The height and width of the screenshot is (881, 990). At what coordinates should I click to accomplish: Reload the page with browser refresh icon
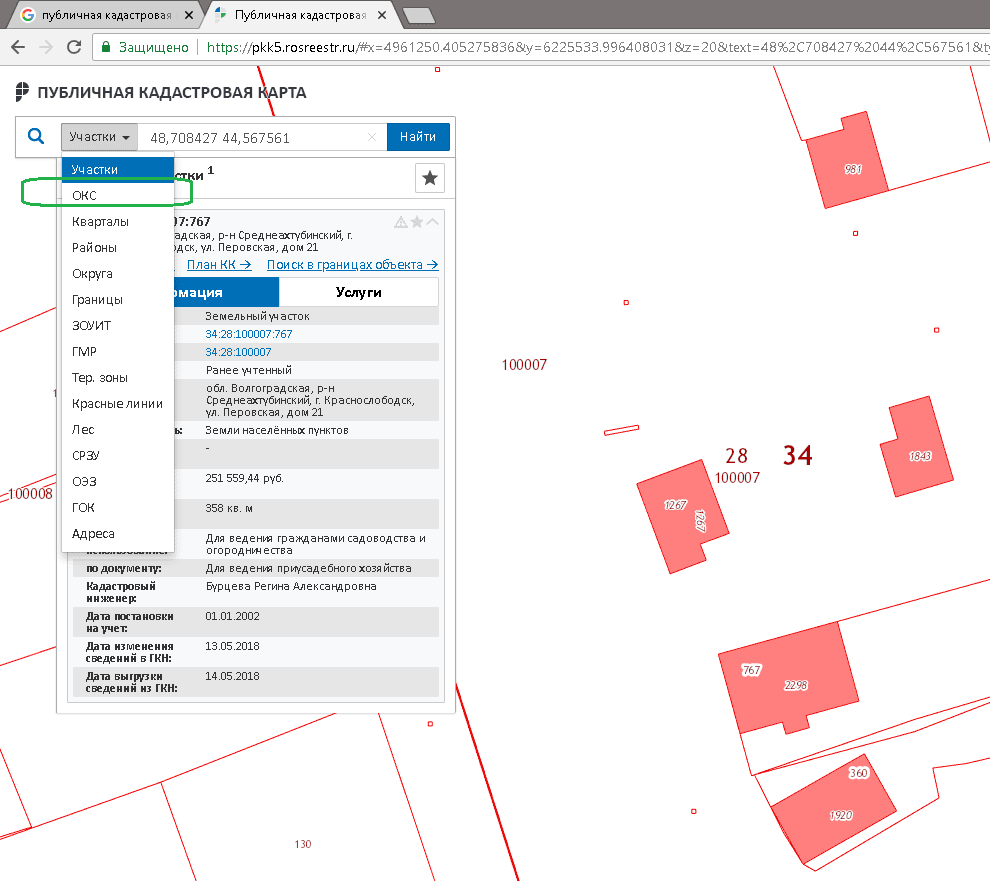tap(73, 47)
